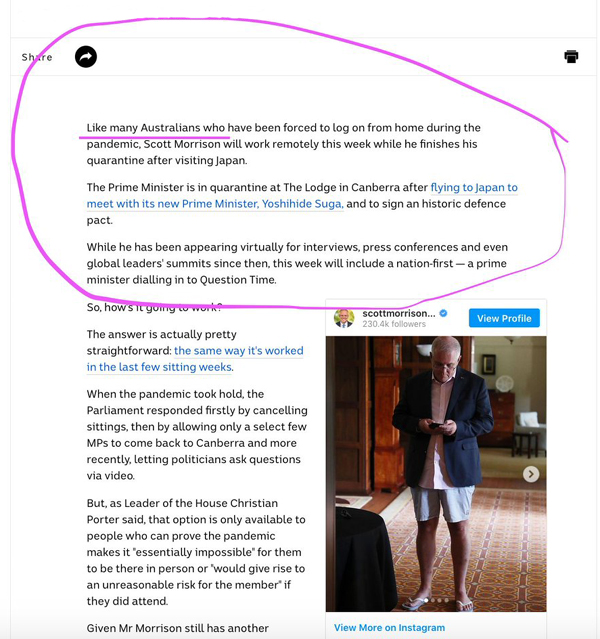
Task: Open the last few sitting weeks link
Action: (x=159, y=367)
